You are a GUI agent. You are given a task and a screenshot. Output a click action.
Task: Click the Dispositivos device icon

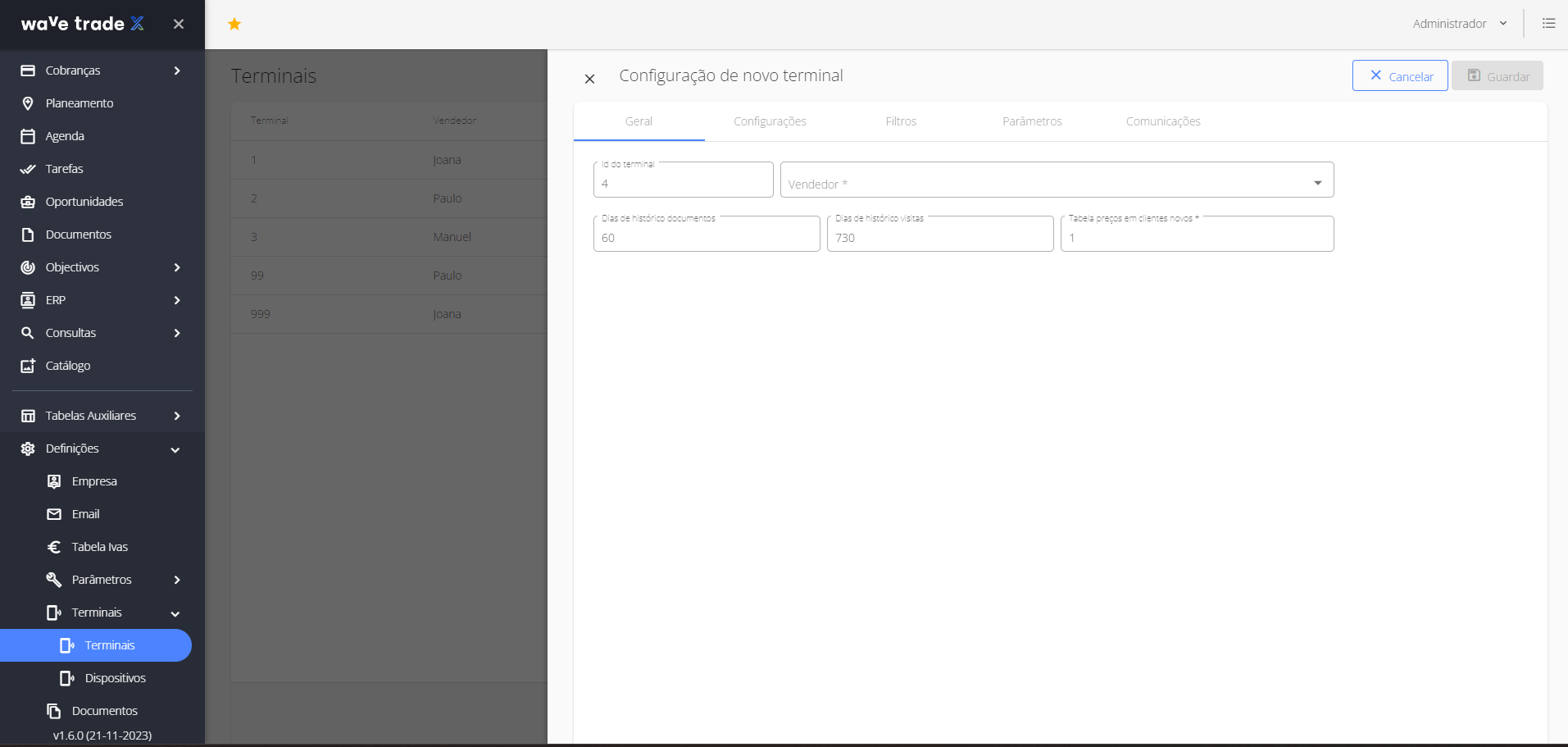pos(67,678)
